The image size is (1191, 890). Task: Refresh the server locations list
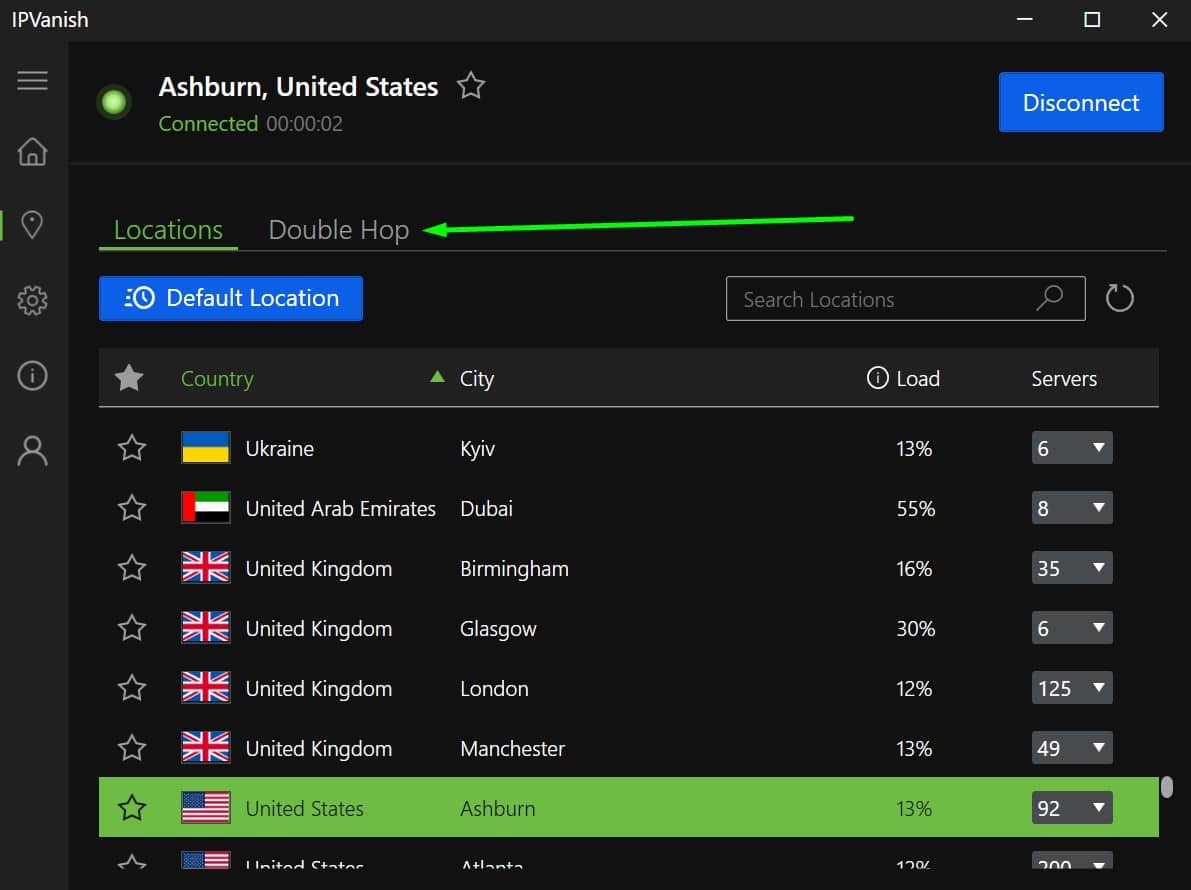(x=1120, y=298)
